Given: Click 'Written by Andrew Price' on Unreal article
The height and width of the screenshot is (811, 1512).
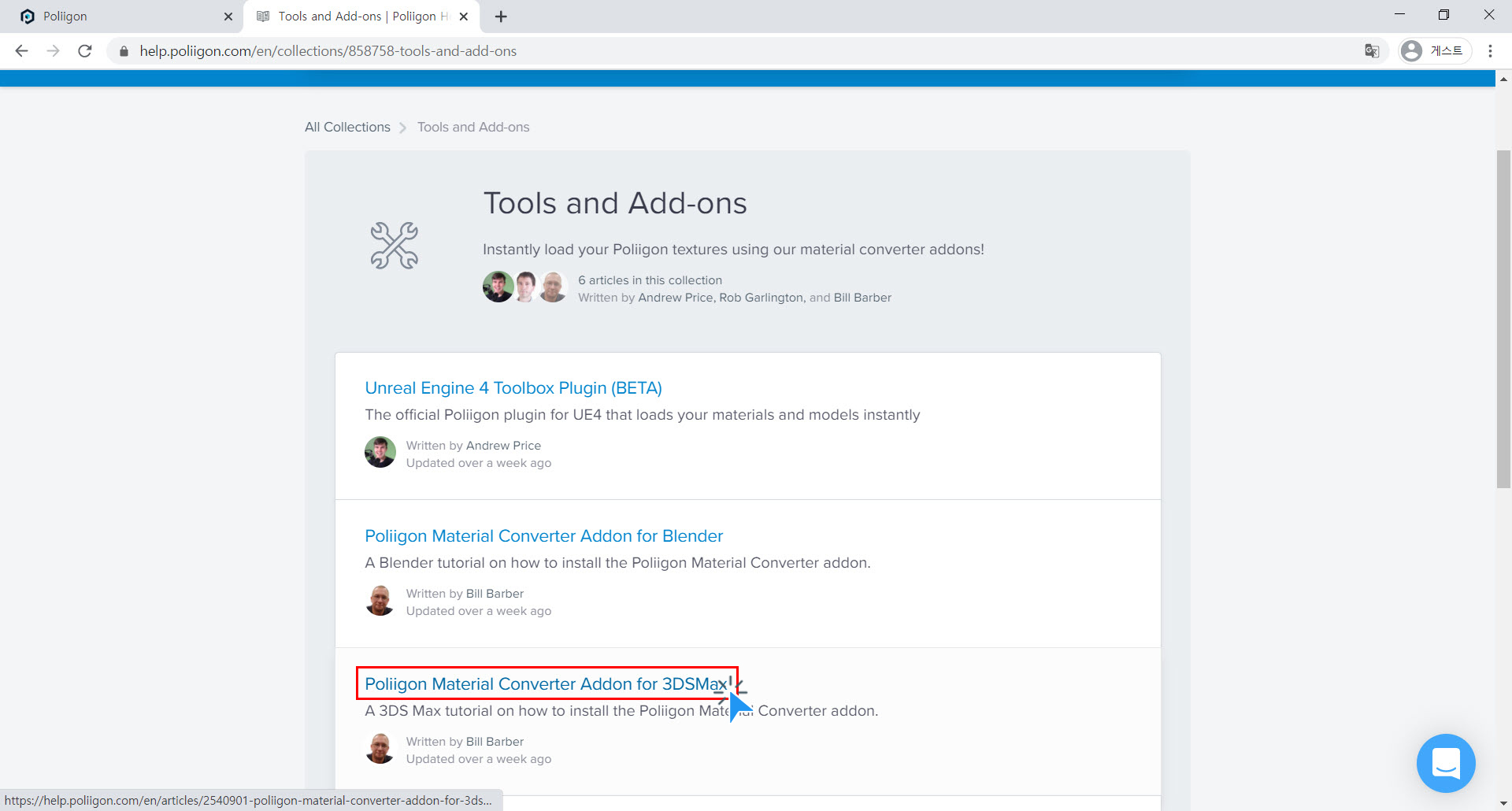Looking at the screenshot, I should (x=473, y=446).
